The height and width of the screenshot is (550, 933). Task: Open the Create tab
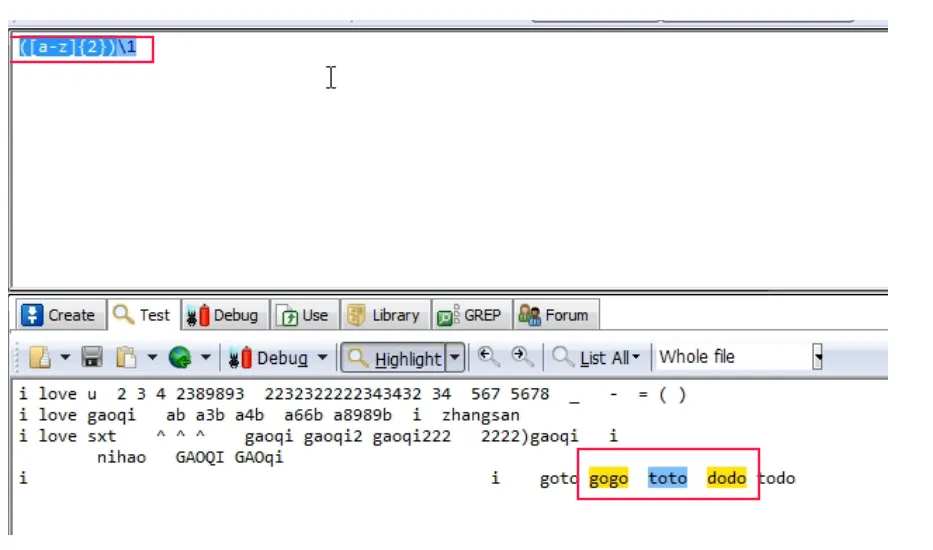61,315
